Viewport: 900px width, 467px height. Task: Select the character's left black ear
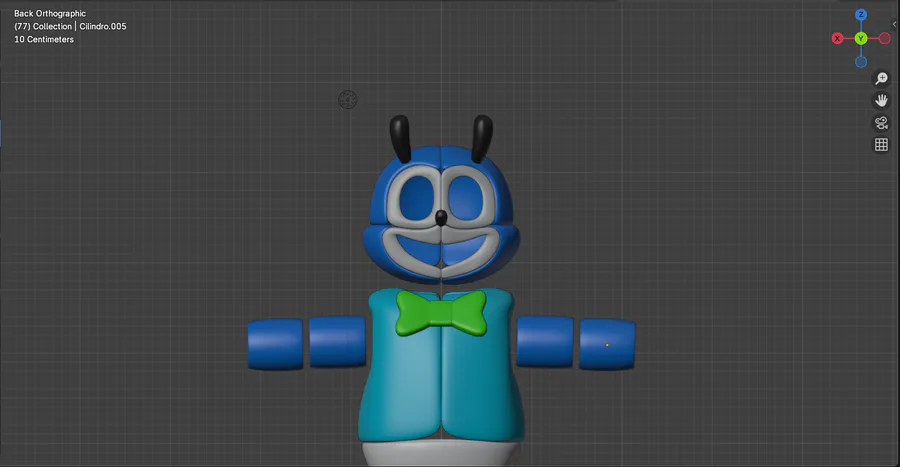point(400,138)
